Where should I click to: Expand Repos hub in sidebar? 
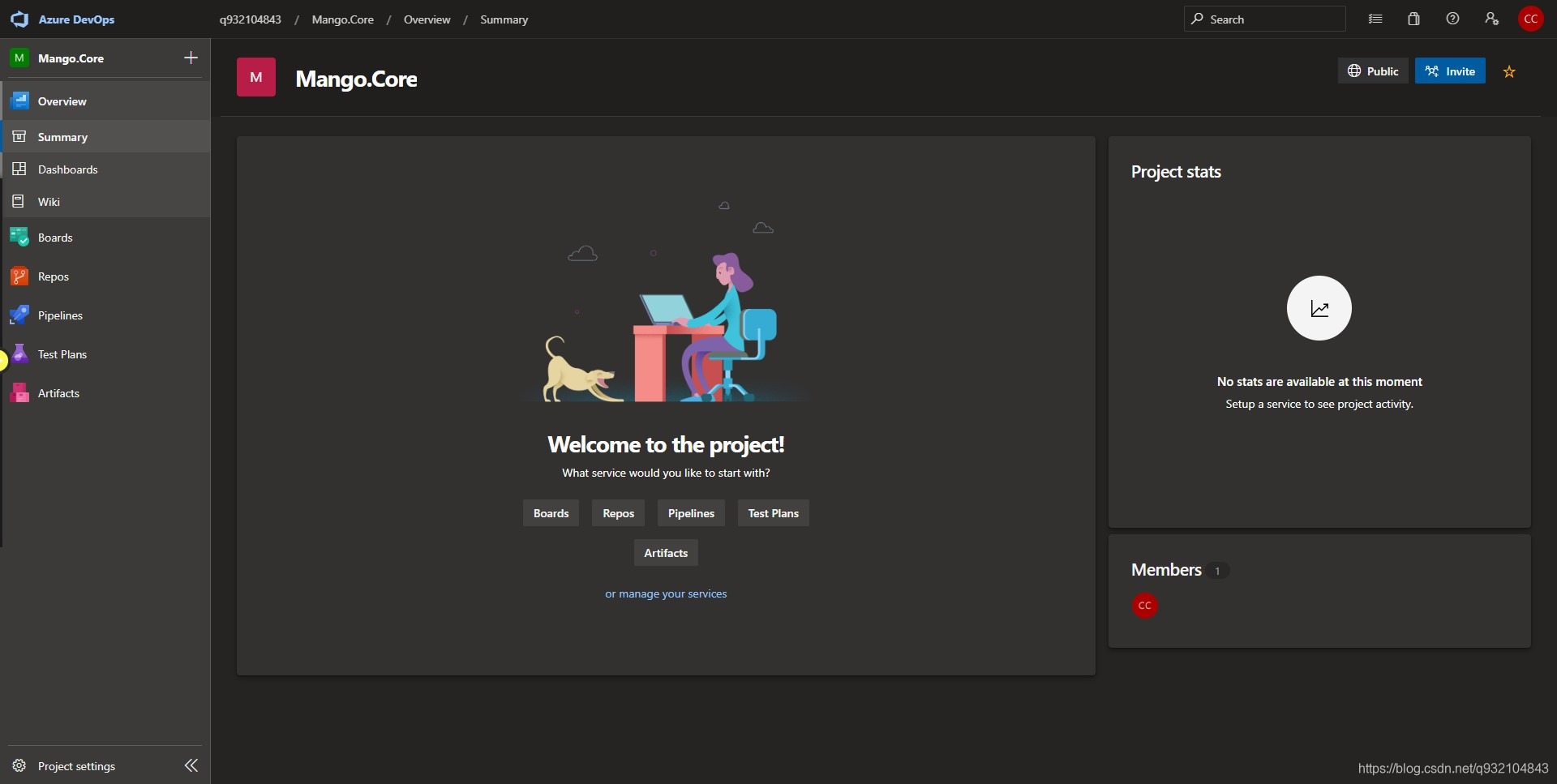[x=105, y=276]
